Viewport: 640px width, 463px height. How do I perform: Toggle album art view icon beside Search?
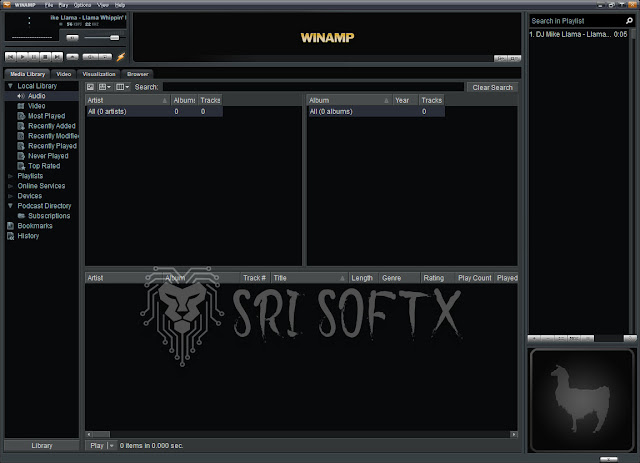coord(91,87)
